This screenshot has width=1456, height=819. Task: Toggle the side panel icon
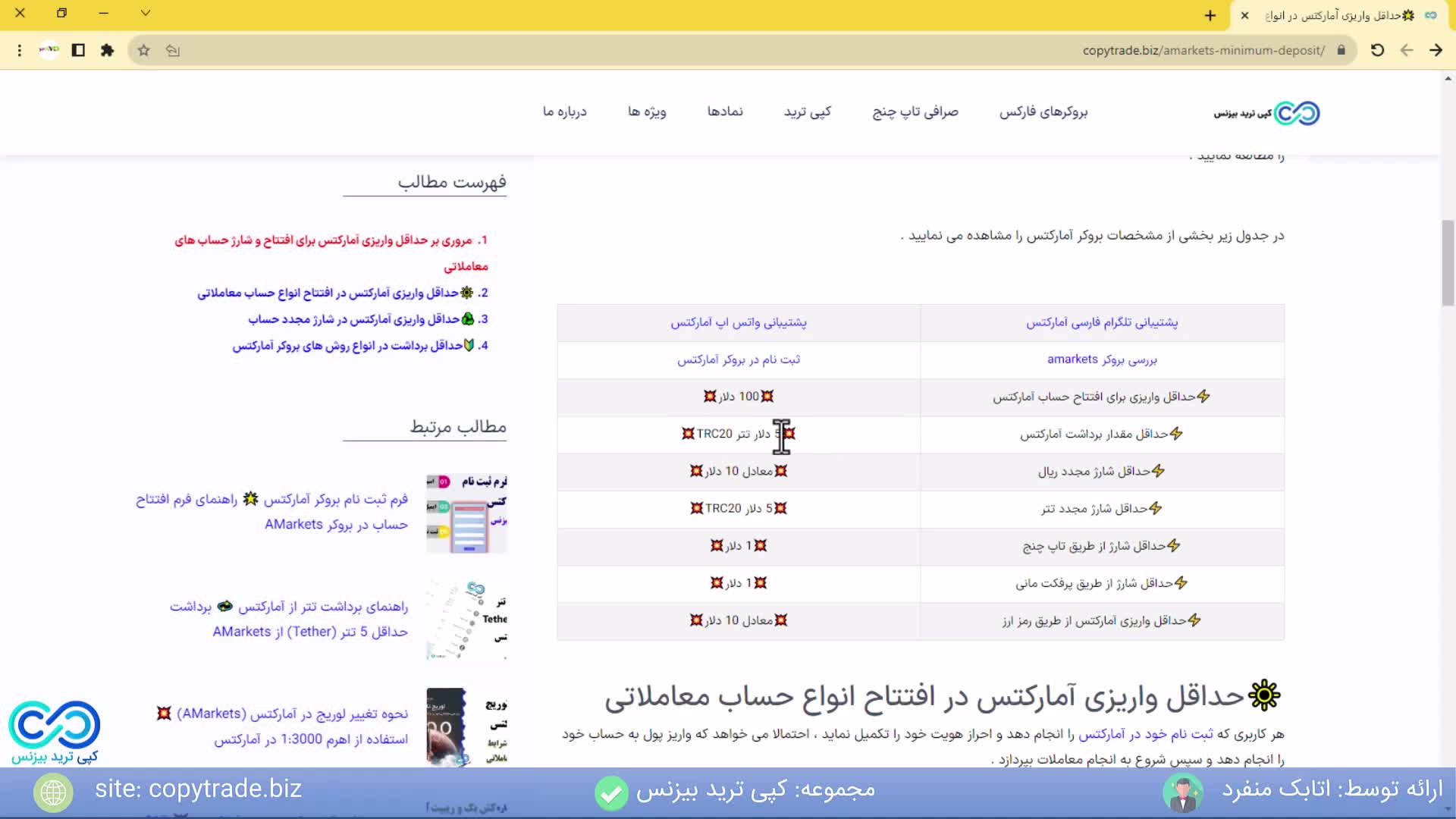tap(78, 50)
